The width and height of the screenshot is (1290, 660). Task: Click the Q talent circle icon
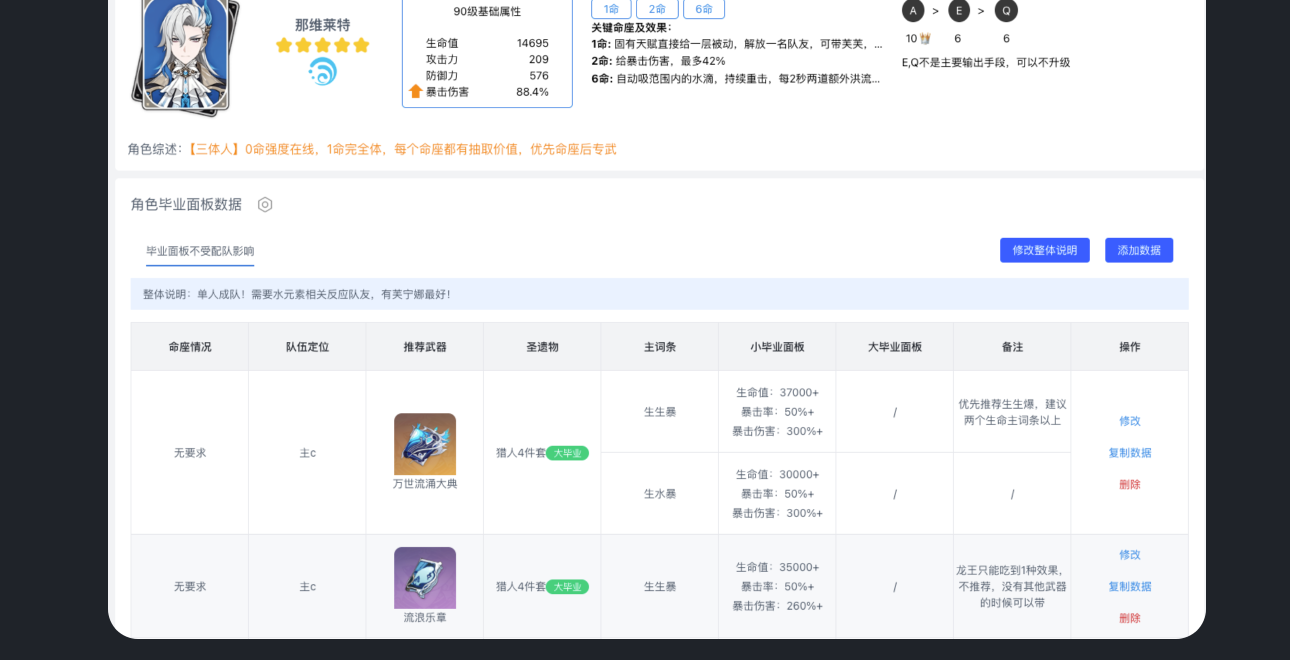pos(1005,11)
